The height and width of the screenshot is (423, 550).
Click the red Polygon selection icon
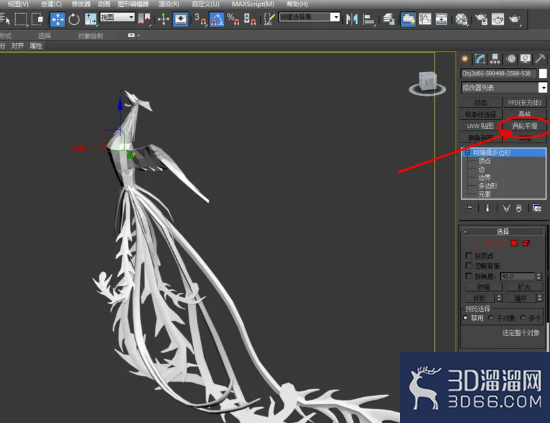(x=514, y=243)
